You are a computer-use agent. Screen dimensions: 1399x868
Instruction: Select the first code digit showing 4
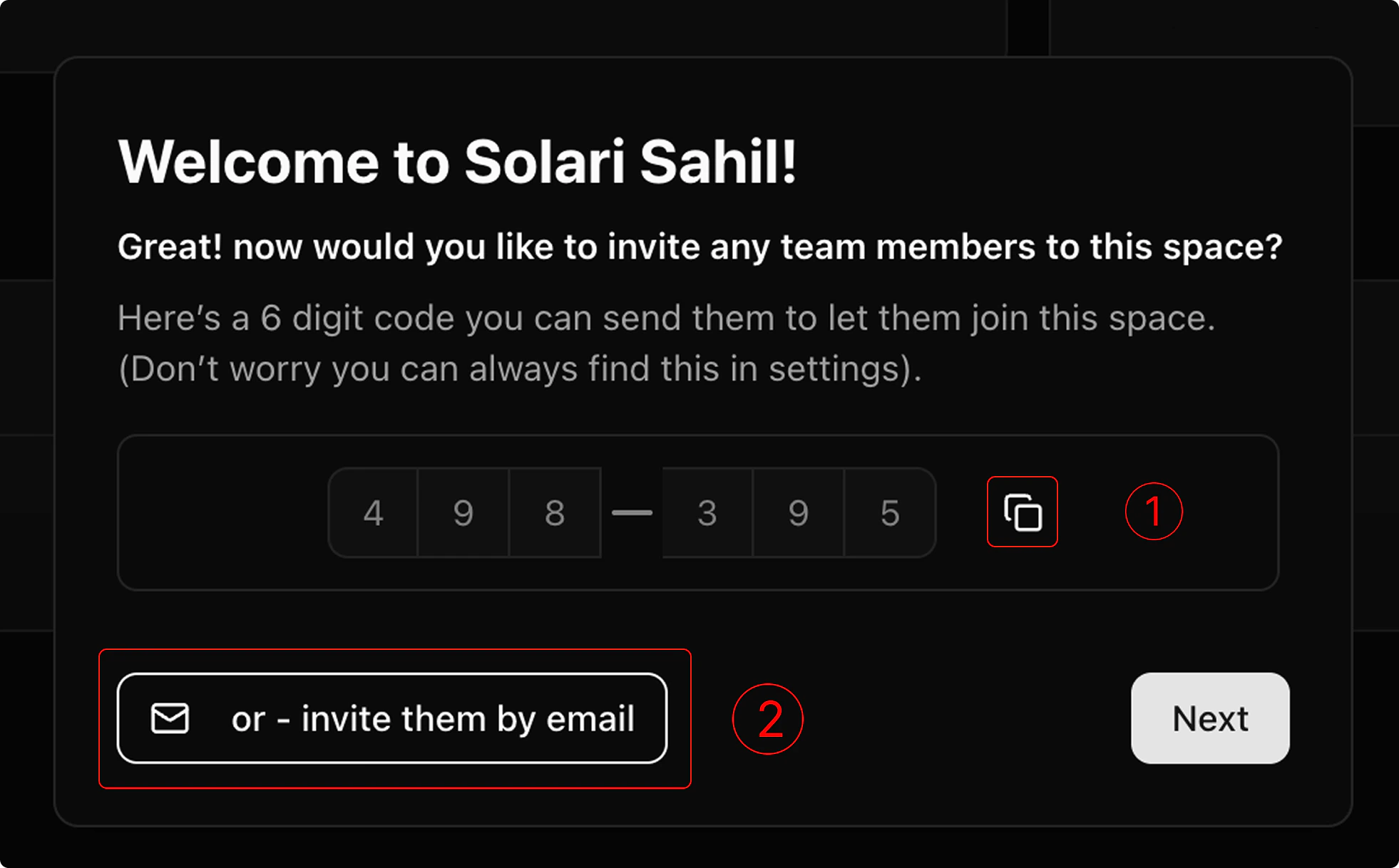tap(372, 512)
